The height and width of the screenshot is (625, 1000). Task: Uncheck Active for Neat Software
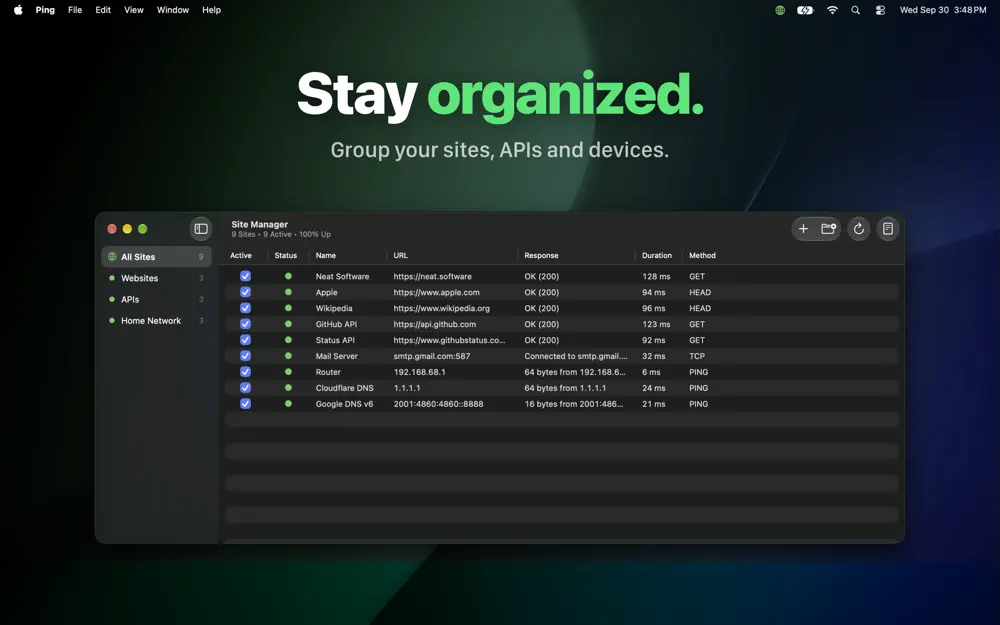point(246,276)
